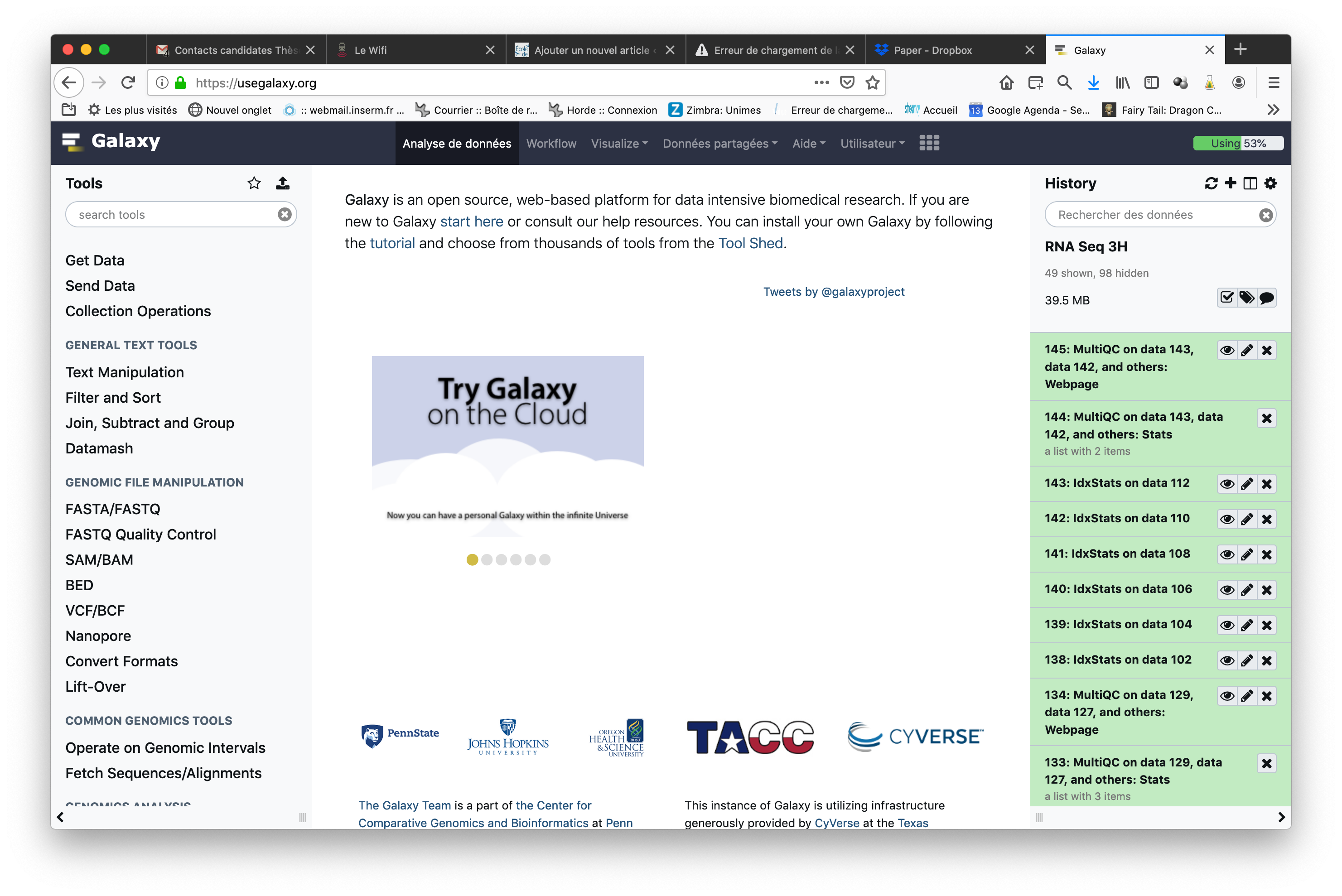1342x896 pixels.
Task: Bookmark this page with the star icon
Action: [x=872, y=83]
